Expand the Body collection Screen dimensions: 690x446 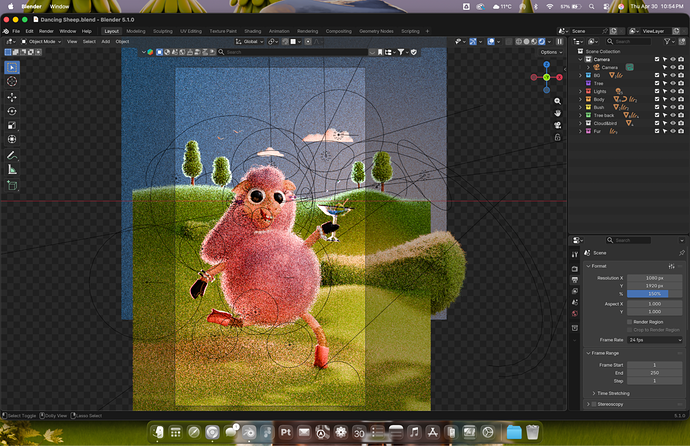click(x=580, y=99)
